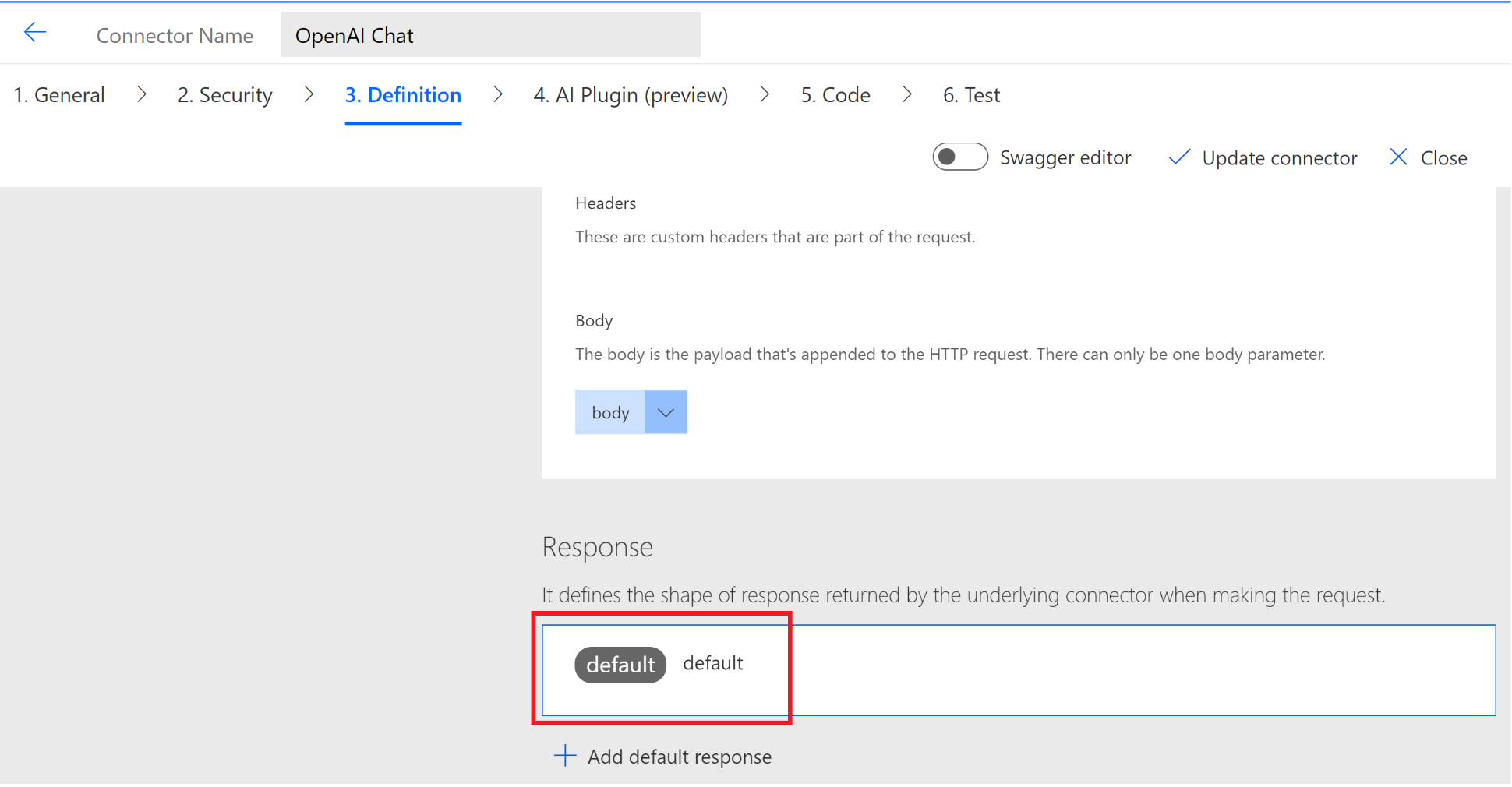Click chevron before the Test step

pos(907,95)
